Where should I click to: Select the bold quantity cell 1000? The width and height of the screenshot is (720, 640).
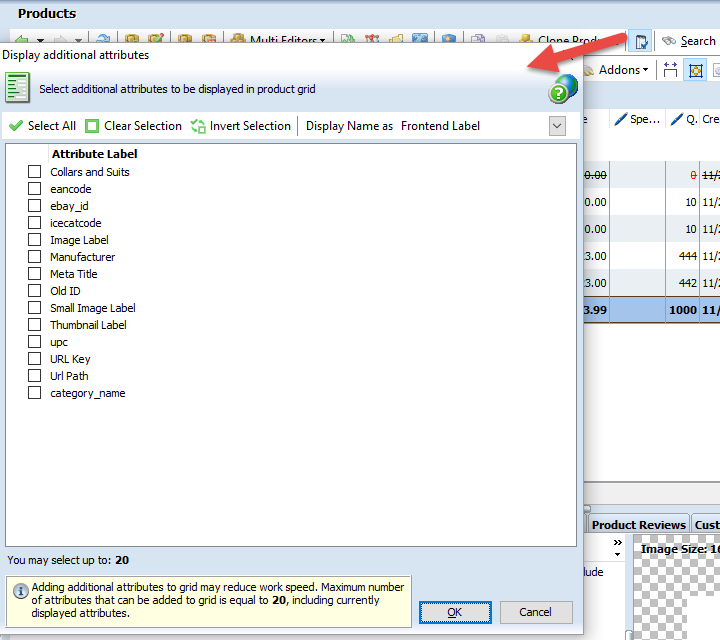pos(682,310)
